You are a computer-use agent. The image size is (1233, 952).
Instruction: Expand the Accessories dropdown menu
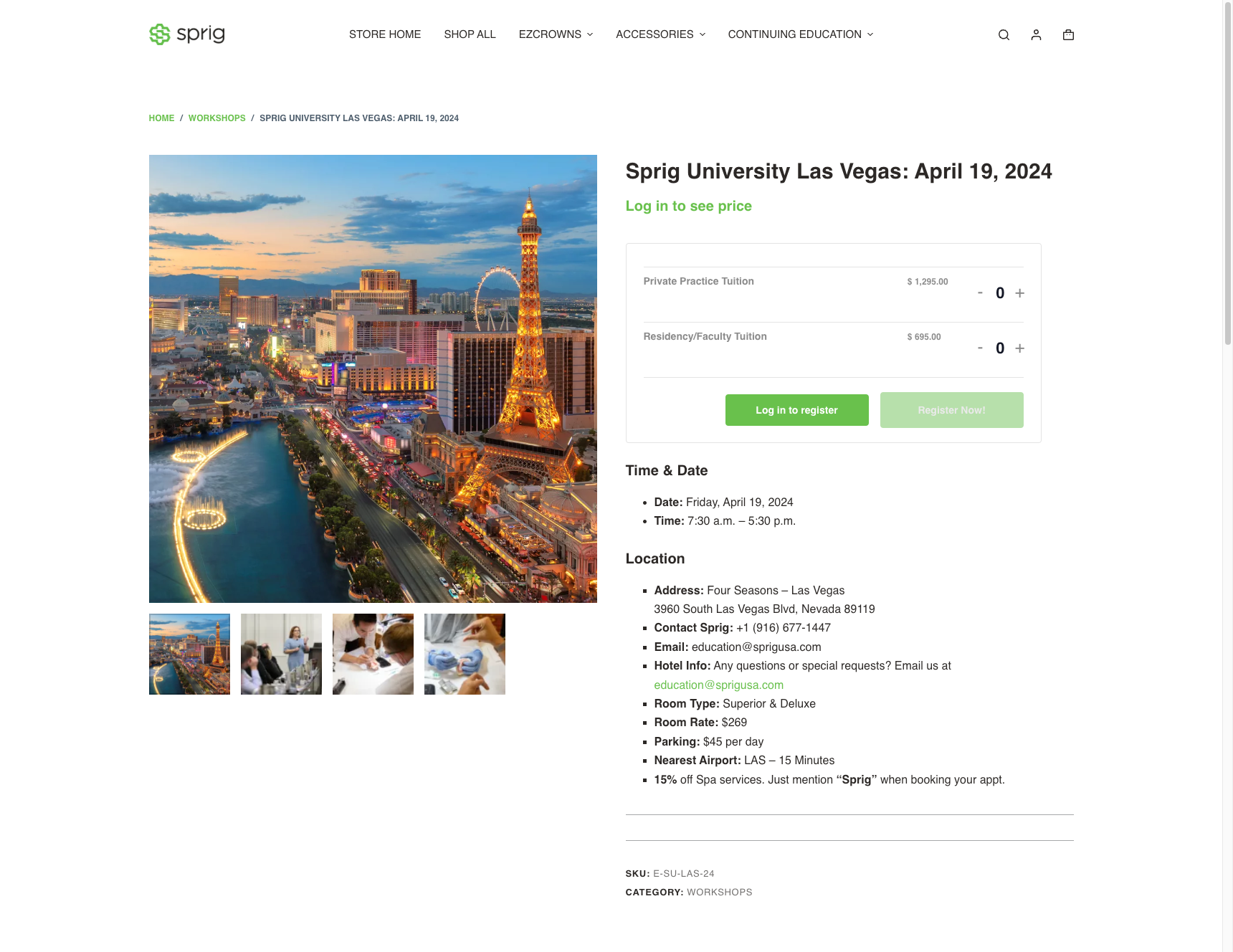click(660, 34)
